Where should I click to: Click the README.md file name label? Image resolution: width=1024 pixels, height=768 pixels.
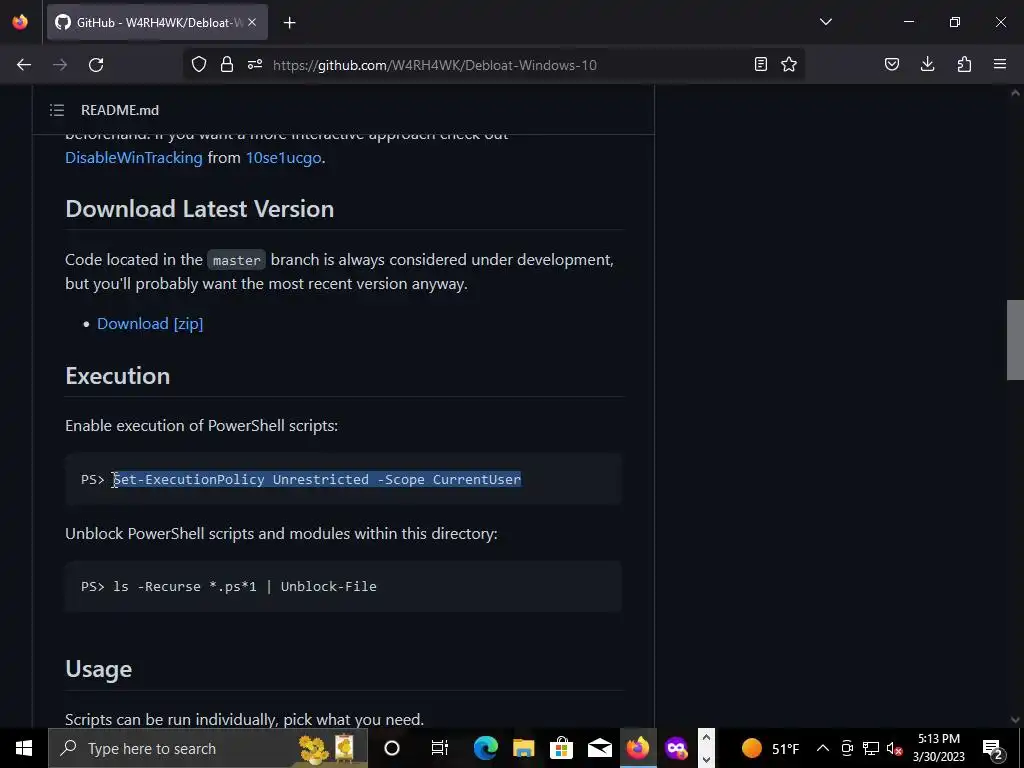pos(120,110)
